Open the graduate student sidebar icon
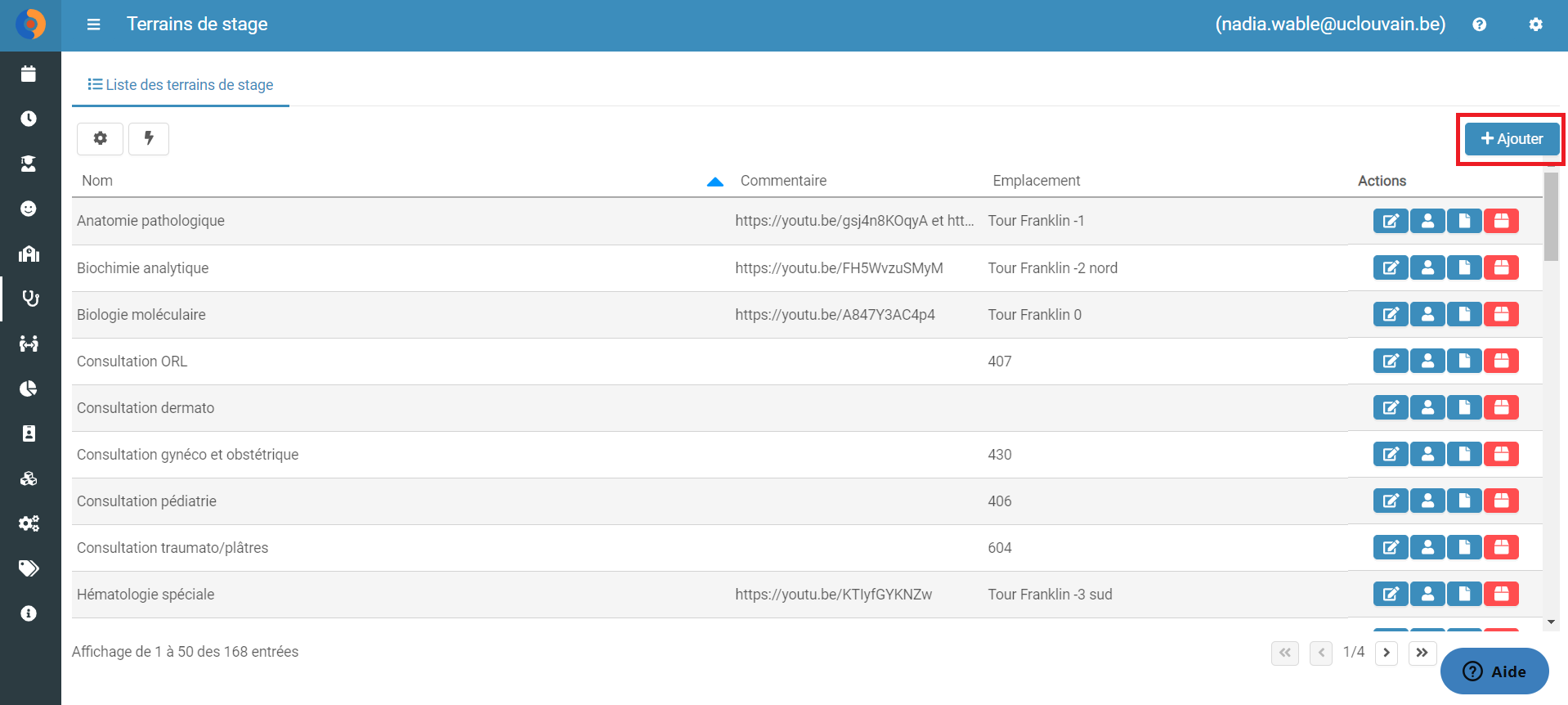The height and width of the screenshot is (705, 1568). [29, 164]
